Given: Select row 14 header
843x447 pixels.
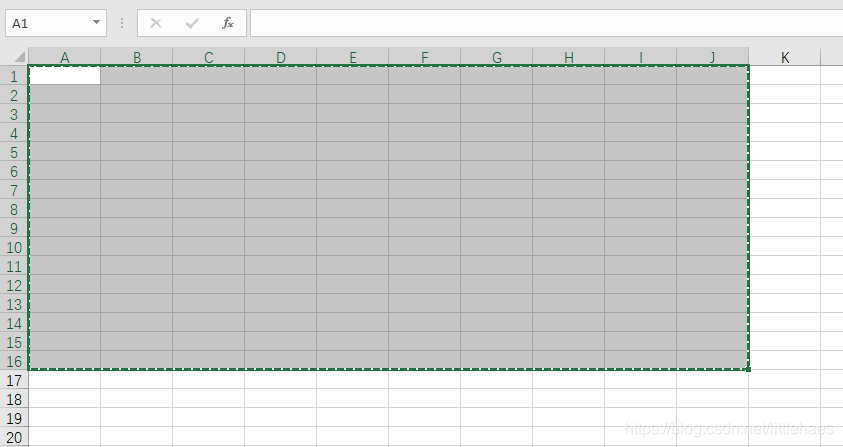Looking at the screenshot, I should point(14,323).
